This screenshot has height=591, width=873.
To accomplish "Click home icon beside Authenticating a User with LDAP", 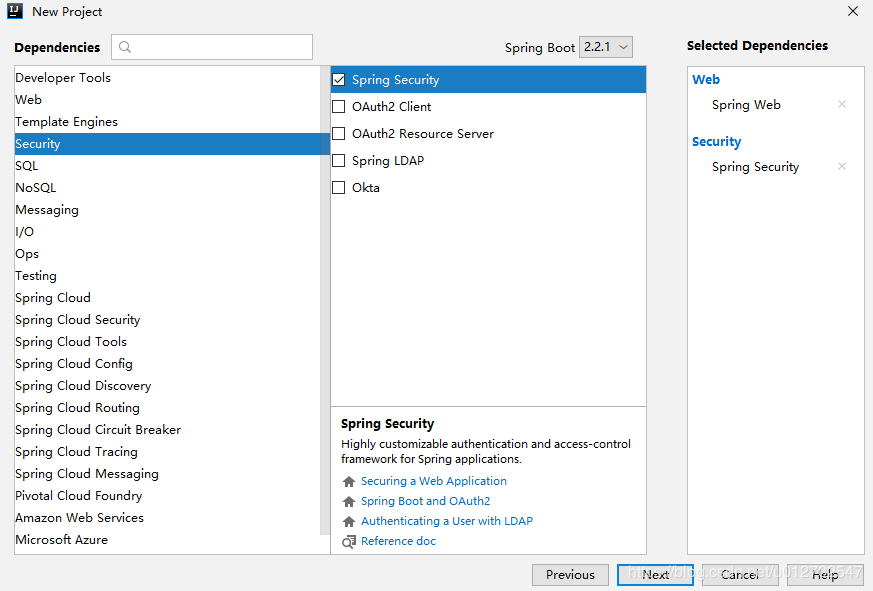I will coord(349,522).
